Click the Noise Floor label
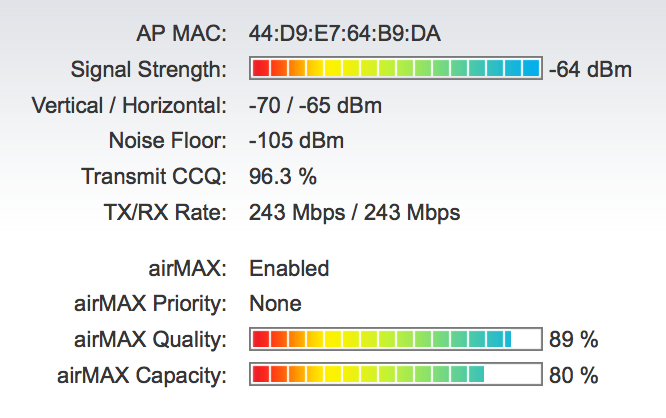This screenshot has height=418, width=666. 167,142
